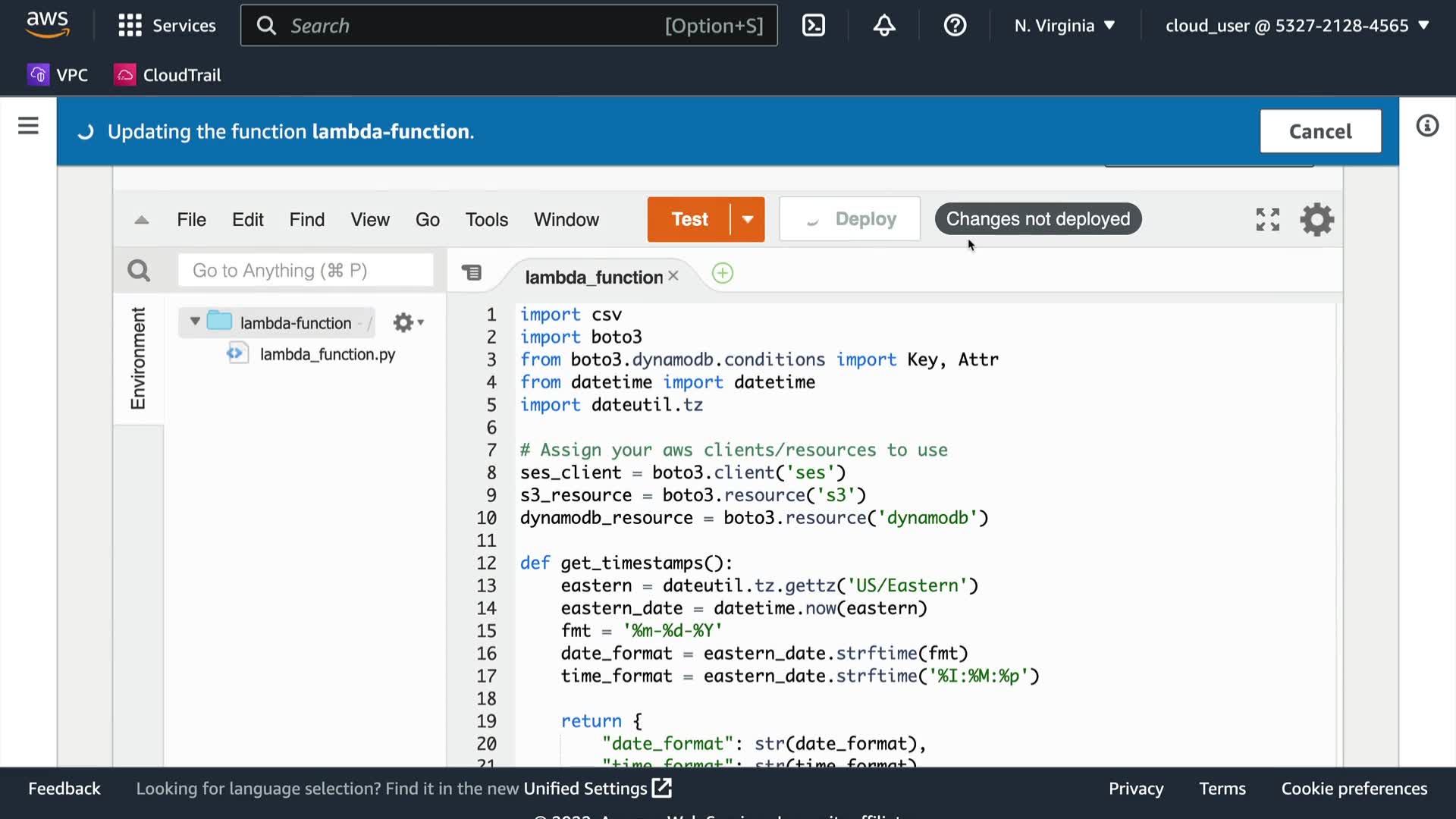This screenshot has height=819, width=1456.
Task: Open the info panel icon on right edge
Action: point(1427,126)
